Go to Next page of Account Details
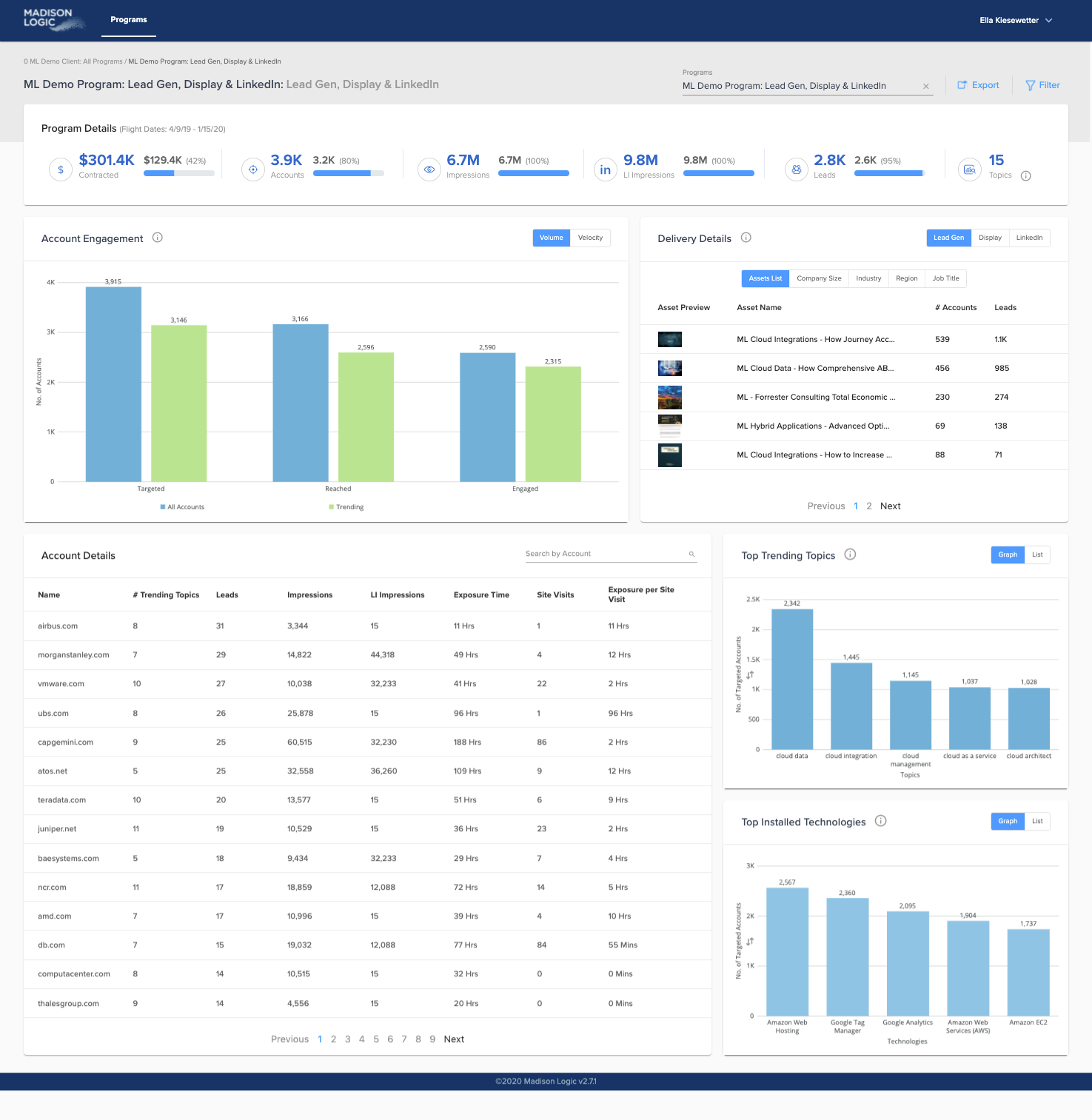The image size is (1092, 1120). pyautogui.click(x=454, y=1039)
